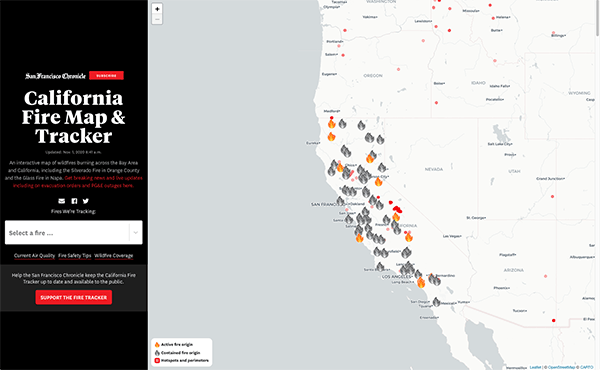Click red hotspot marker near Tucson
Screen dimensions: 600x370
(x=553, y=320)
